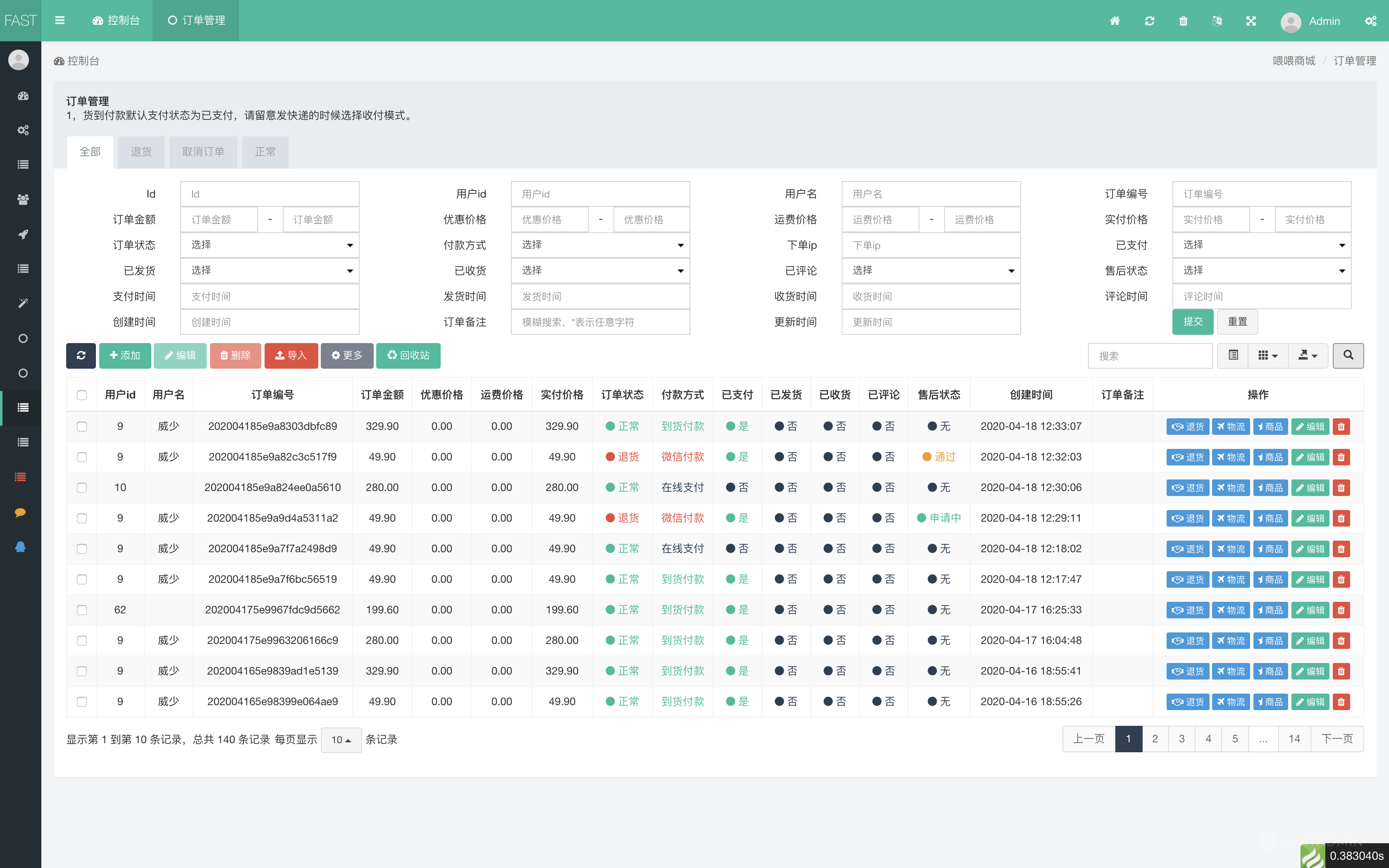Switch to the 退货 tab

(141, 152)
